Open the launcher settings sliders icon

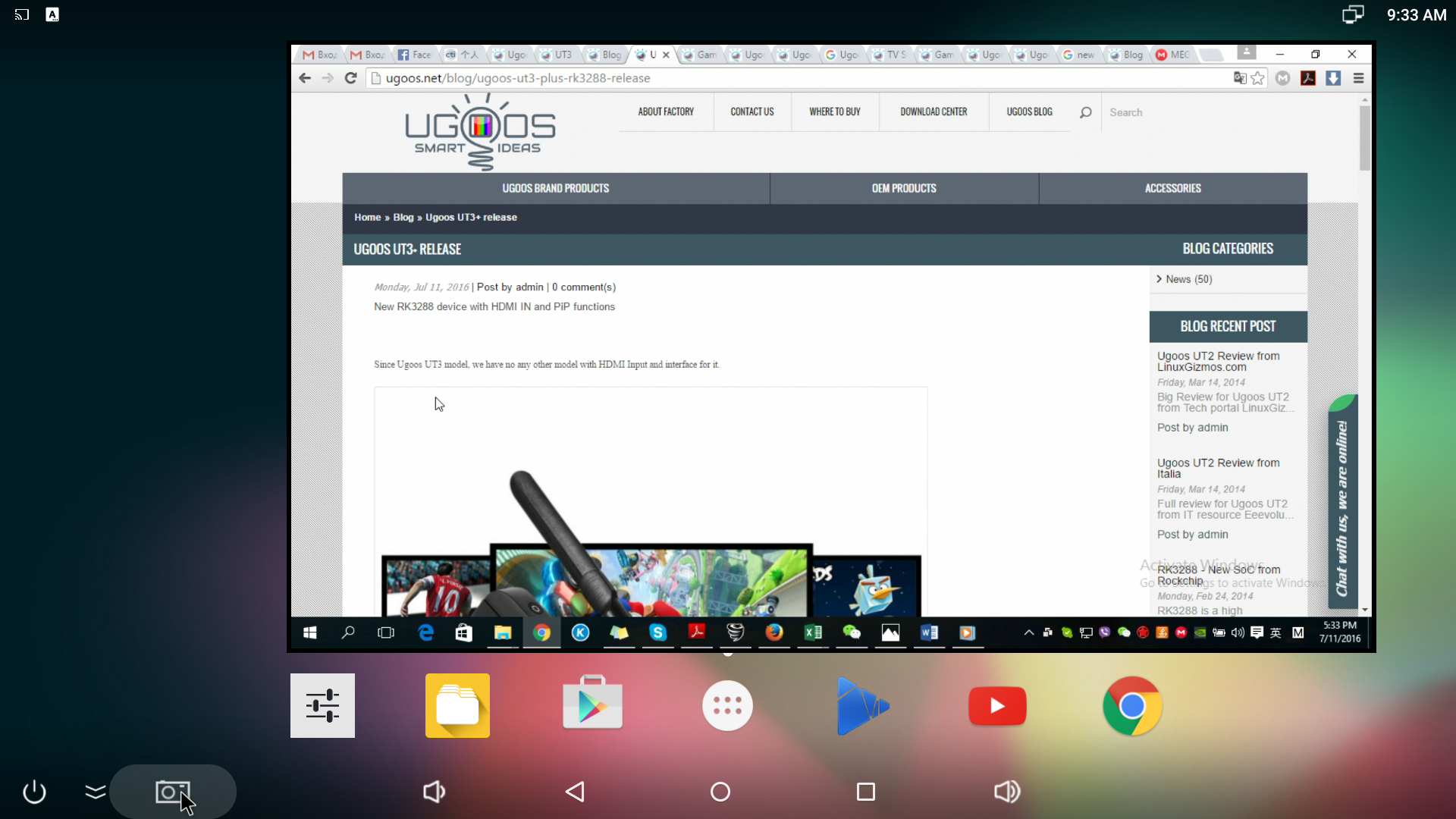322,705
